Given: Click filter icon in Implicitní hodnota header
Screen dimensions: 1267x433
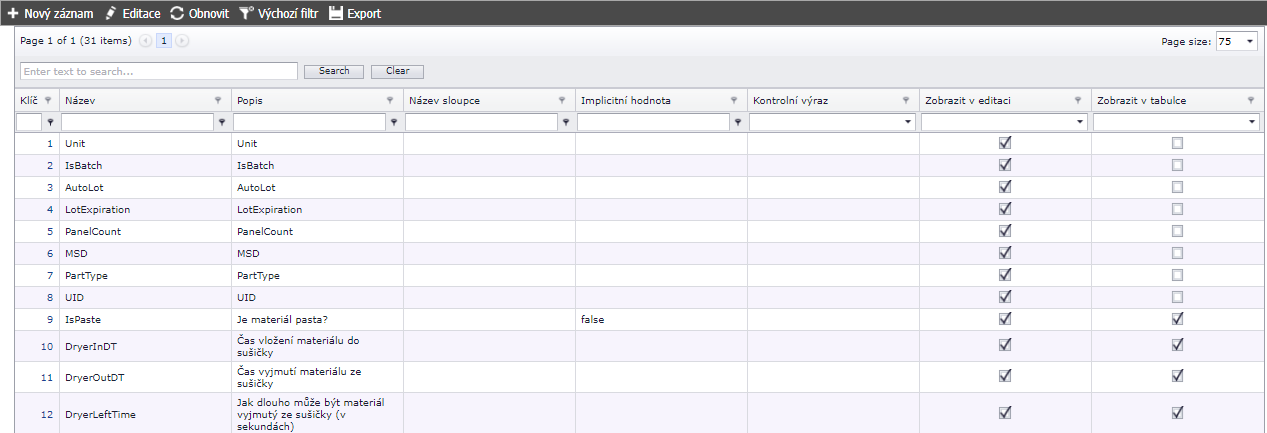Looking at the screenshot, I should point(734,101).
